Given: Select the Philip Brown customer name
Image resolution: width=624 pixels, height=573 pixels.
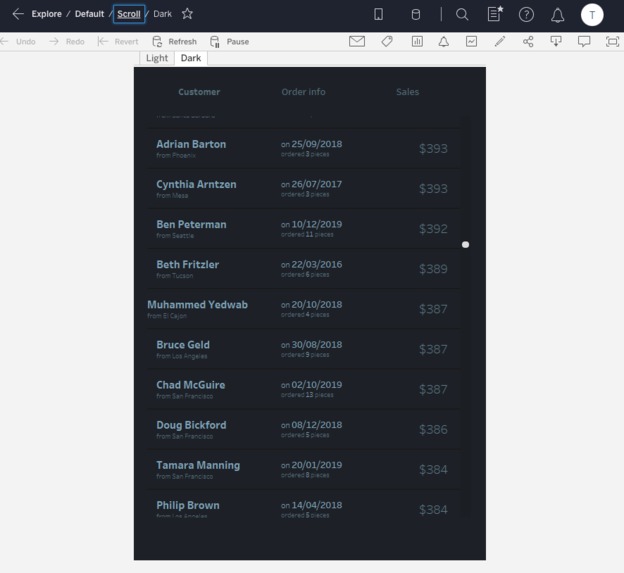Looking at the screenshot, I should pos(188,505).
